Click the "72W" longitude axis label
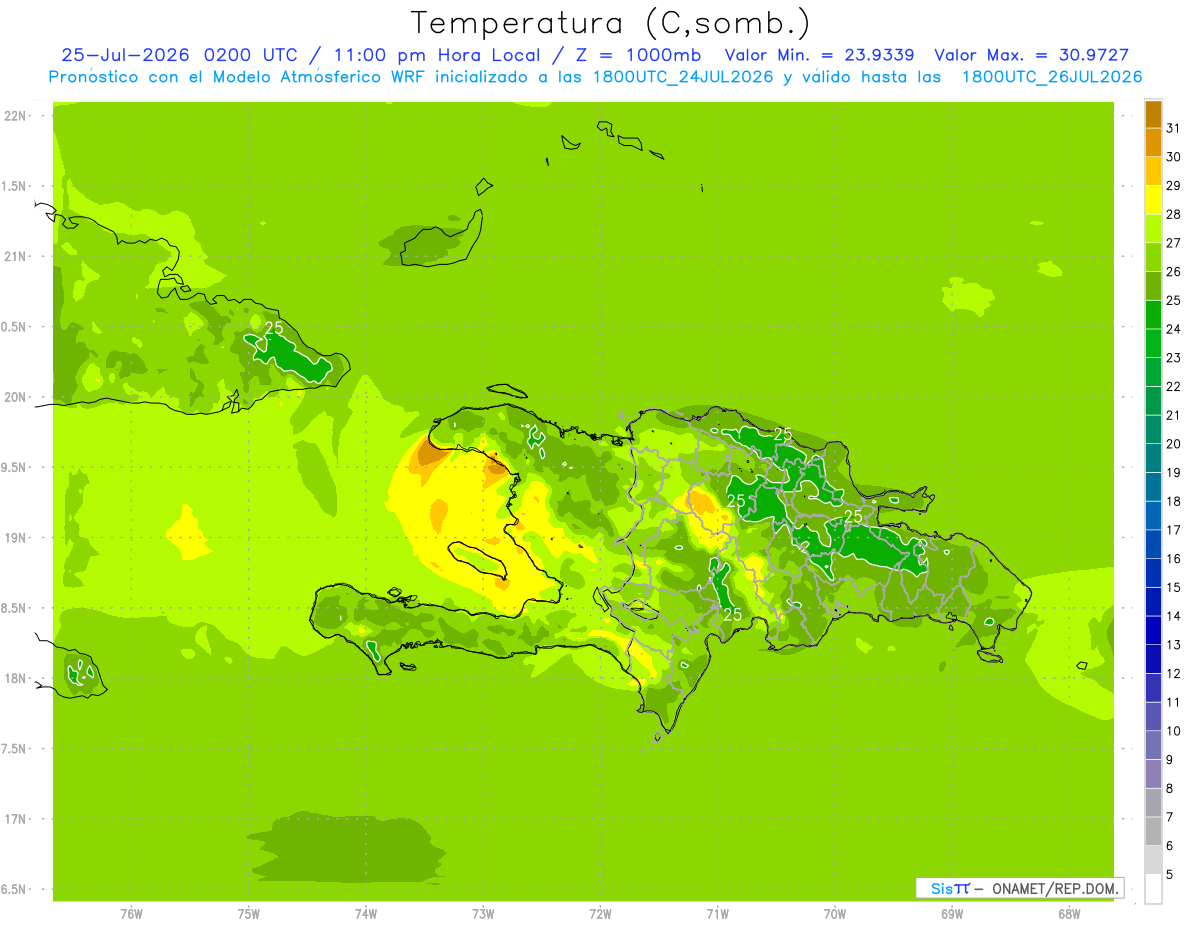 [600, 914]
